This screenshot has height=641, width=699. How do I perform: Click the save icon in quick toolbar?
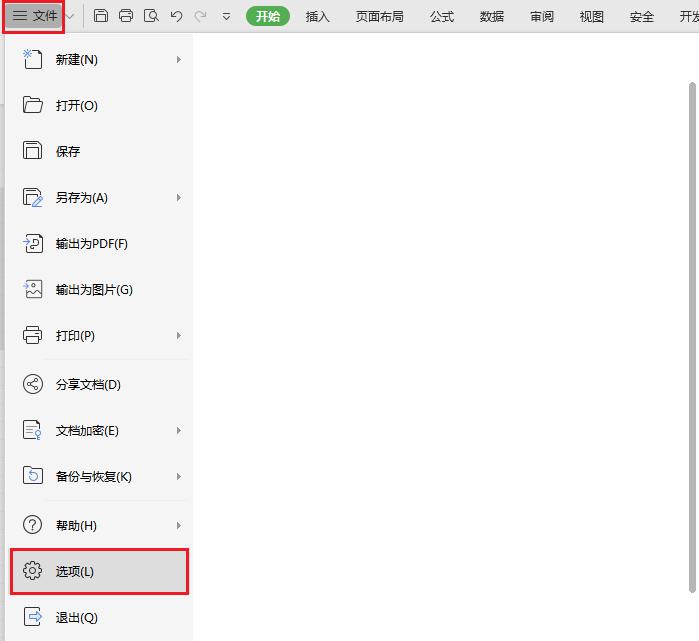101,16
